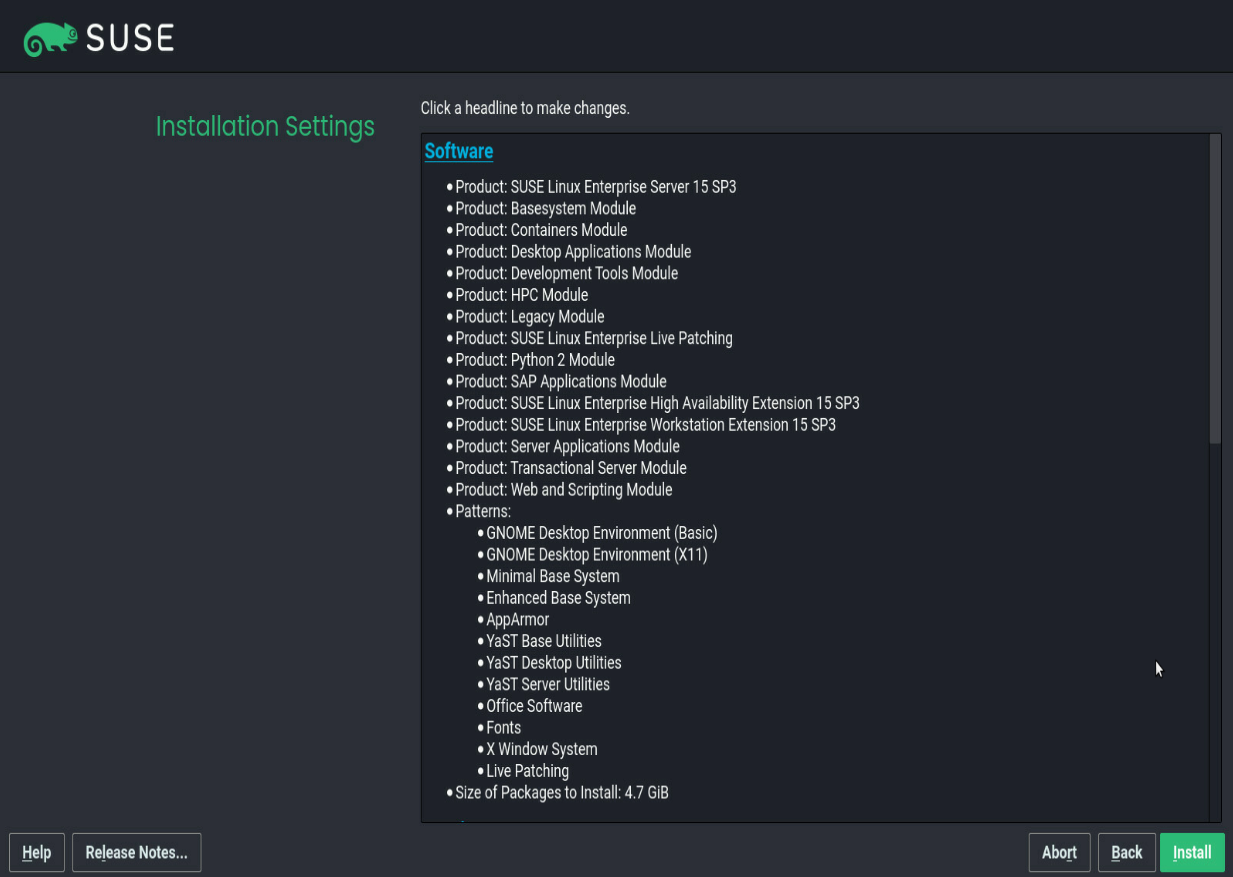Select 'Product: Transactional Server Module' line
Viewport: 1233px width, 877px height.
point(571,468)
